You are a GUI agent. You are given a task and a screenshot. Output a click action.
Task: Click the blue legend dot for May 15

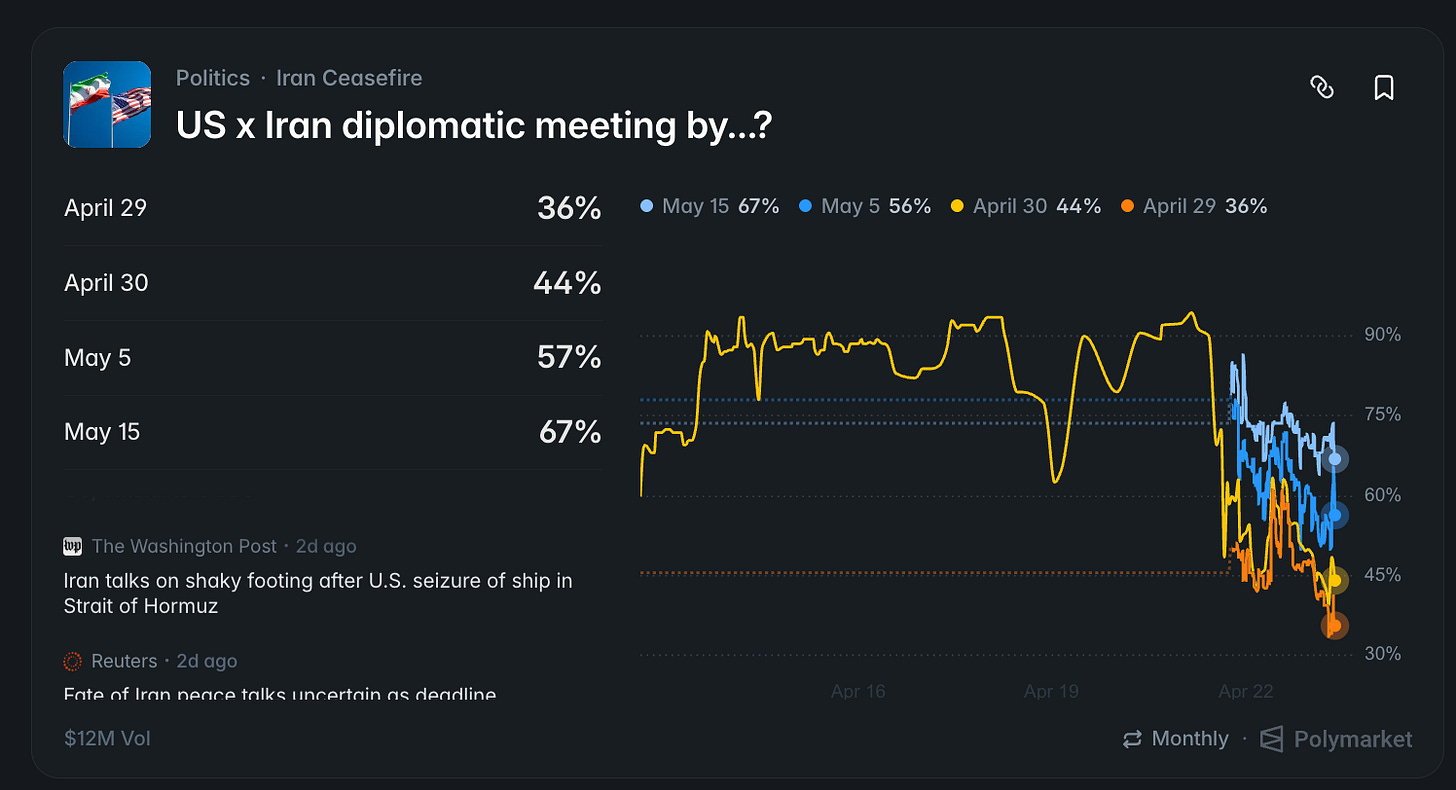pyautogui.click(x=645, y=205)
